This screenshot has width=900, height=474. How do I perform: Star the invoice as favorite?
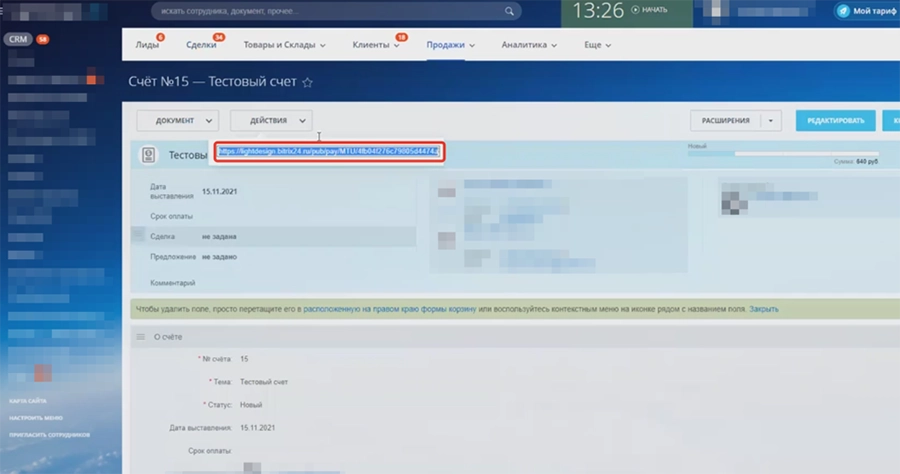[308, 82]
